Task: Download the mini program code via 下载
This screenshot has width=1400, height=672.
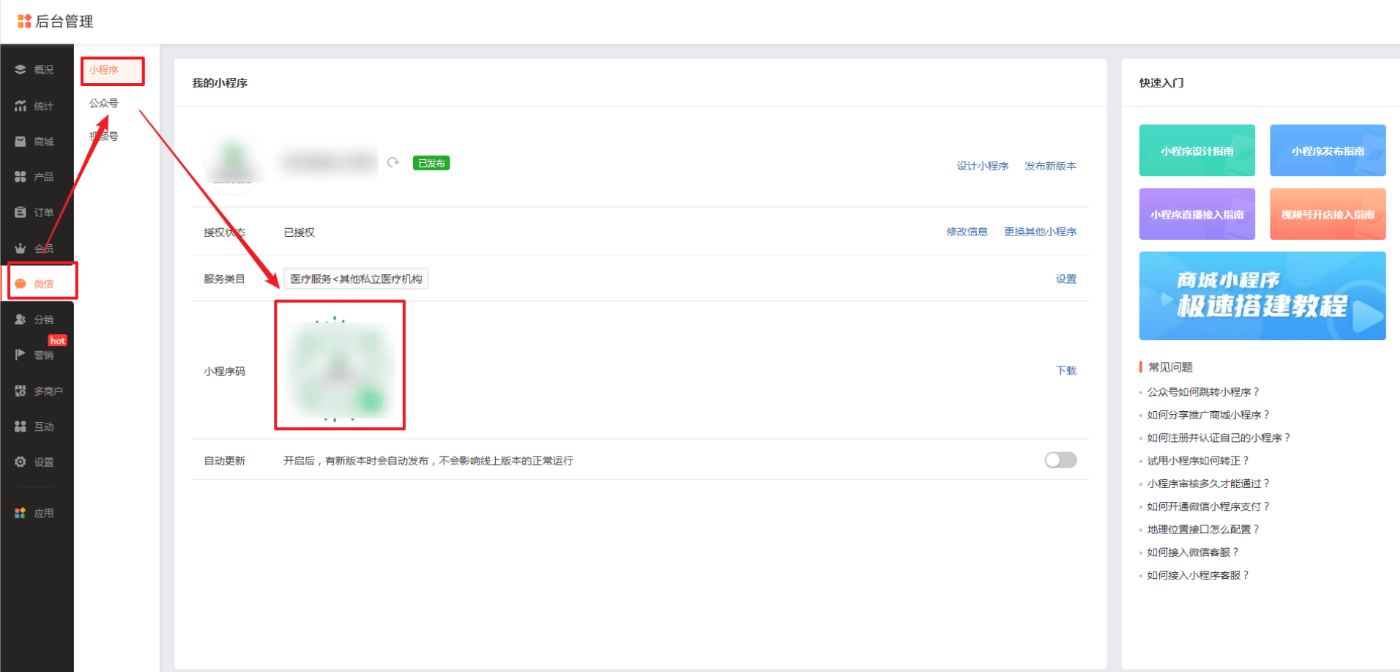Action: 1066,370
